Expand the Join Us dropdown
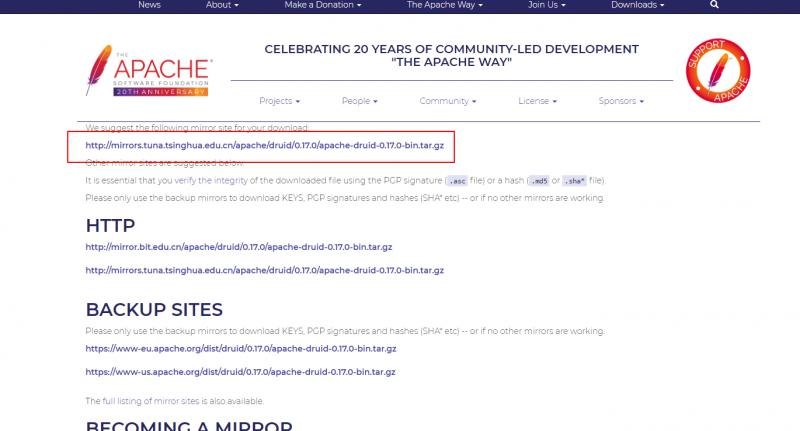Viewport: 800px width, 431px height. [546, 5]
